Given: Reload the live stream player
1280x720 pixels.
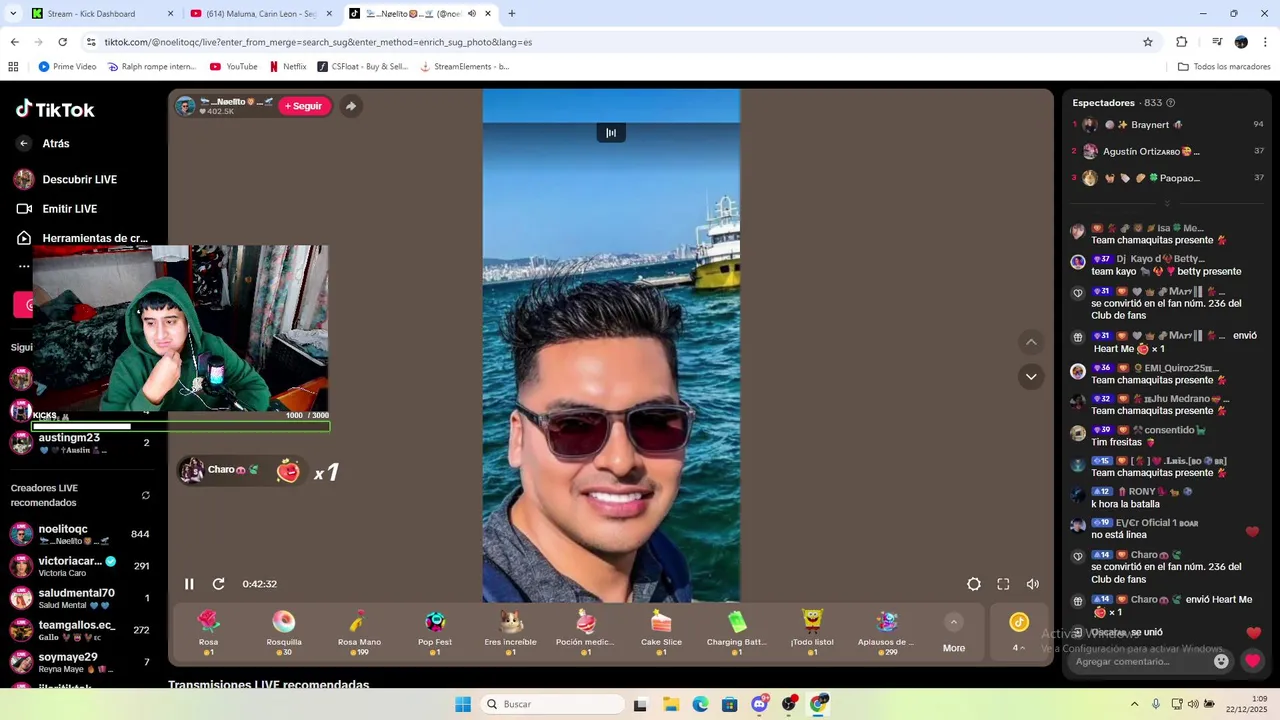Looking at the screenshot, I should pos(219,584).
